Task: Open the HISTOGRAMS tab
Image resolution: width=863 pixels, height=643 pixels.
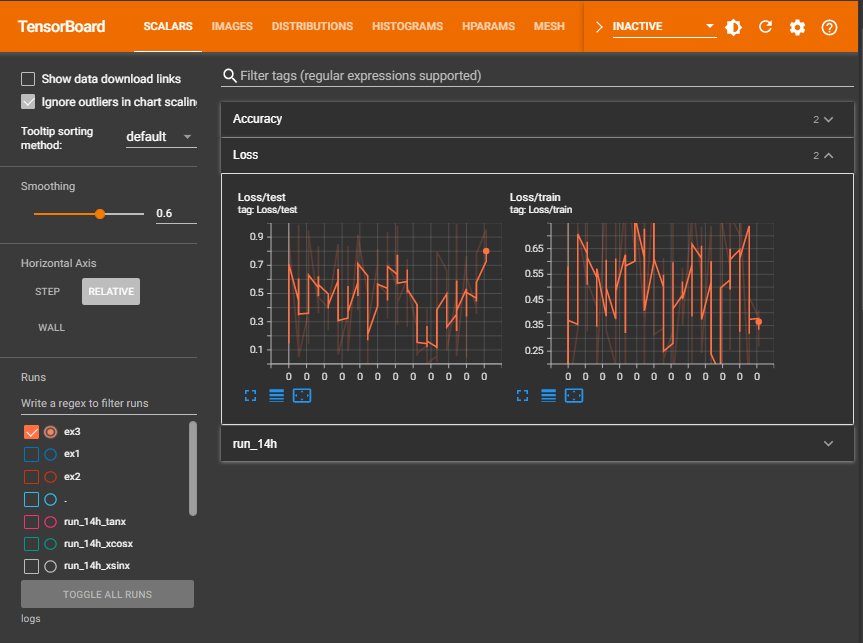Action: (407, 26)
